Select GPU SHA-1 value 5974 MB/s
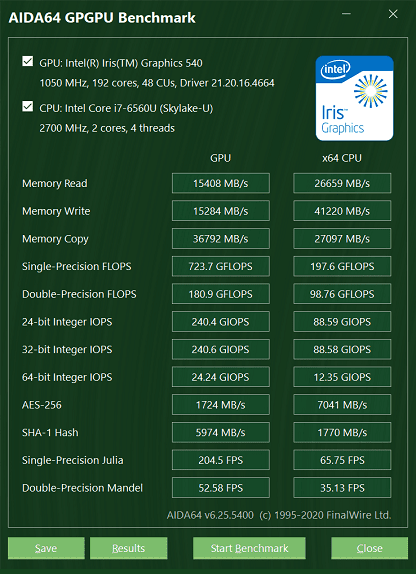416x574 pixels. pos(221,432)
